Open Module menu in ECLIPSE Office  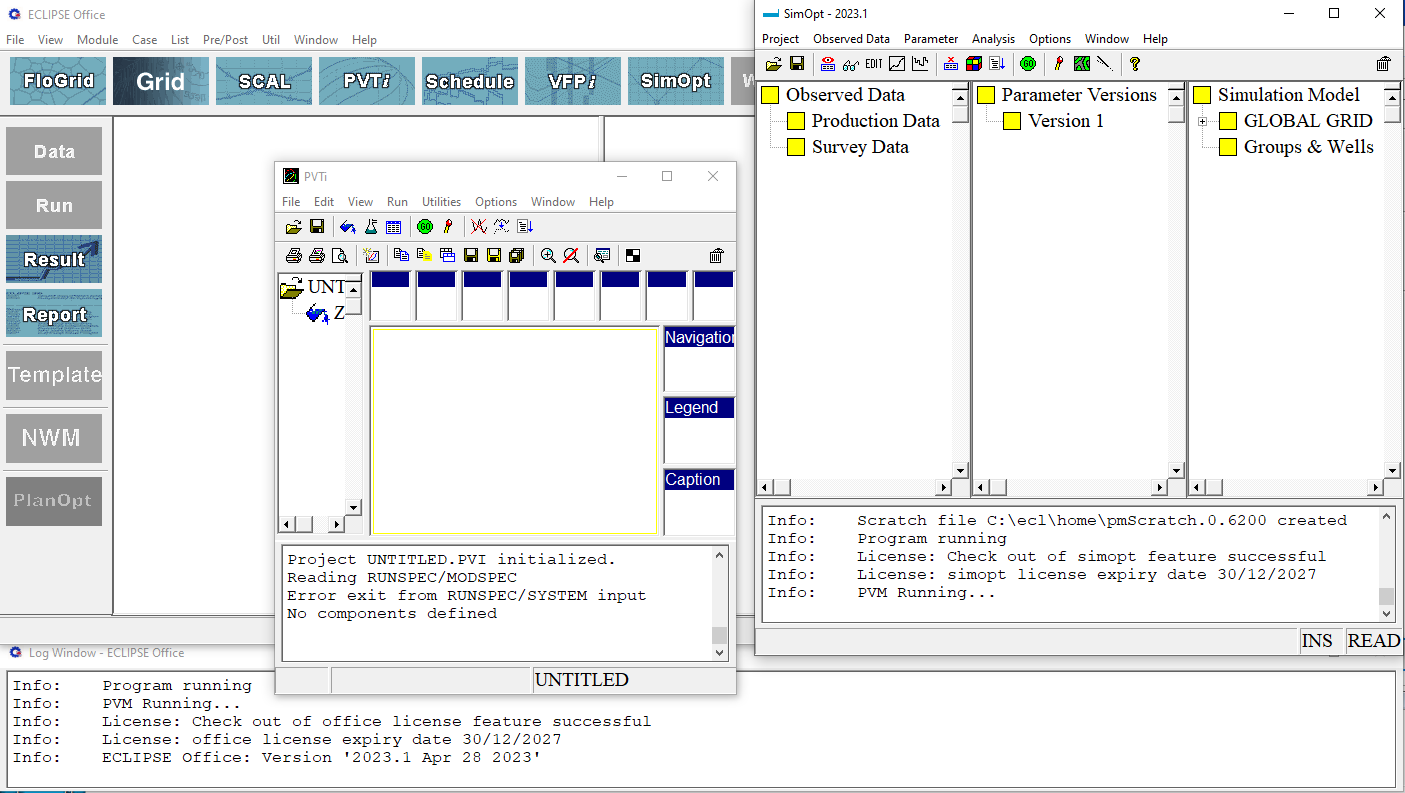(x=98, y=40)
